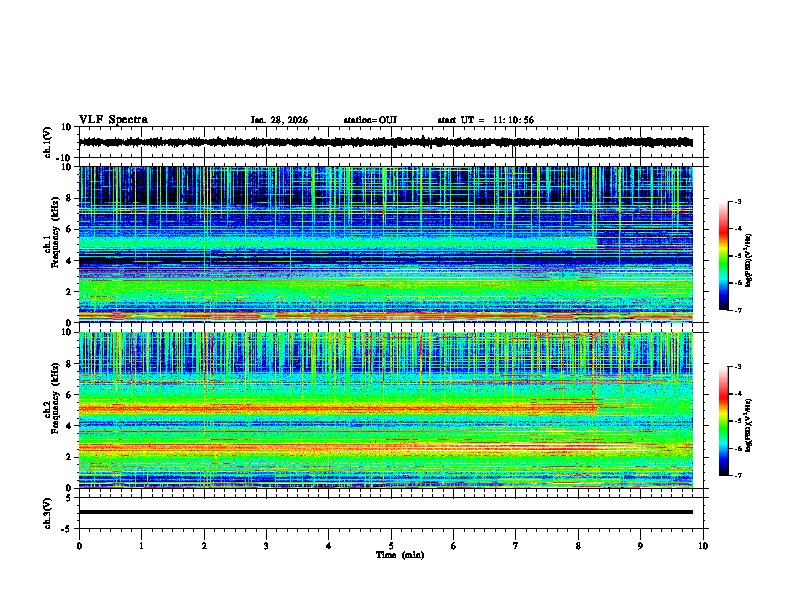Screen dimensions: 792x612
Task: Click the "-5" tick on ch.3(V) axis
Action: 67,529
